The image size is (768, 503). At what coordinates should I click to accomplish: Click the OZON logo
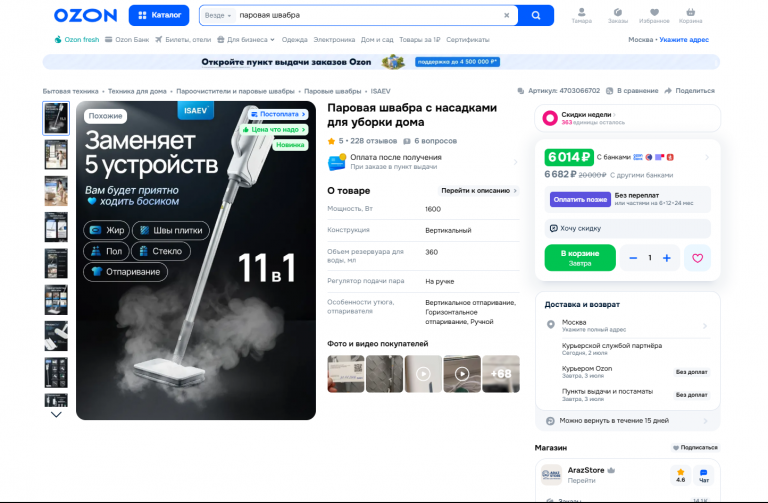tap(85, 15)
